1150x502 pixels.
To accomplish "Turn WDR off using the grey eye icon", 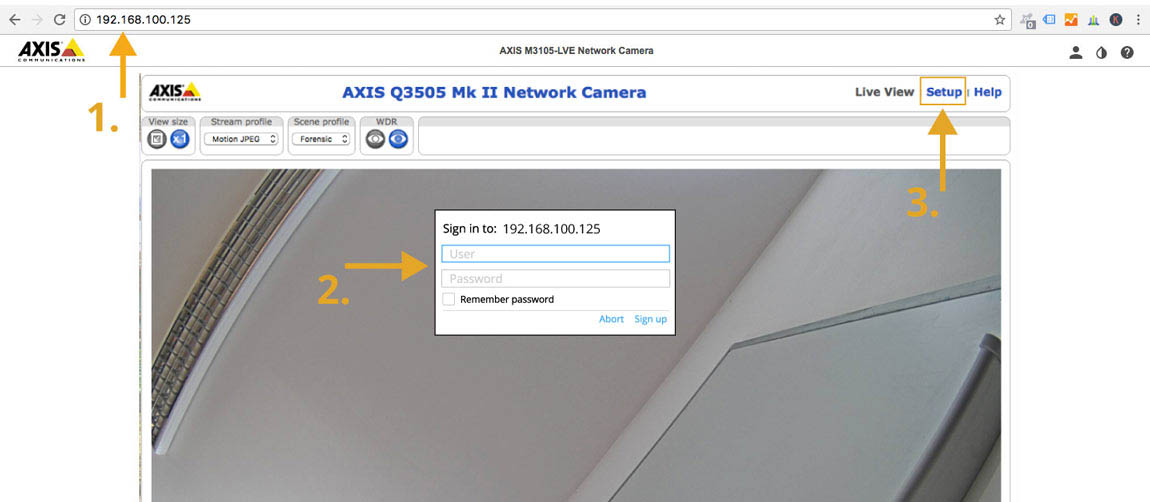I will [x=375, y=140].
